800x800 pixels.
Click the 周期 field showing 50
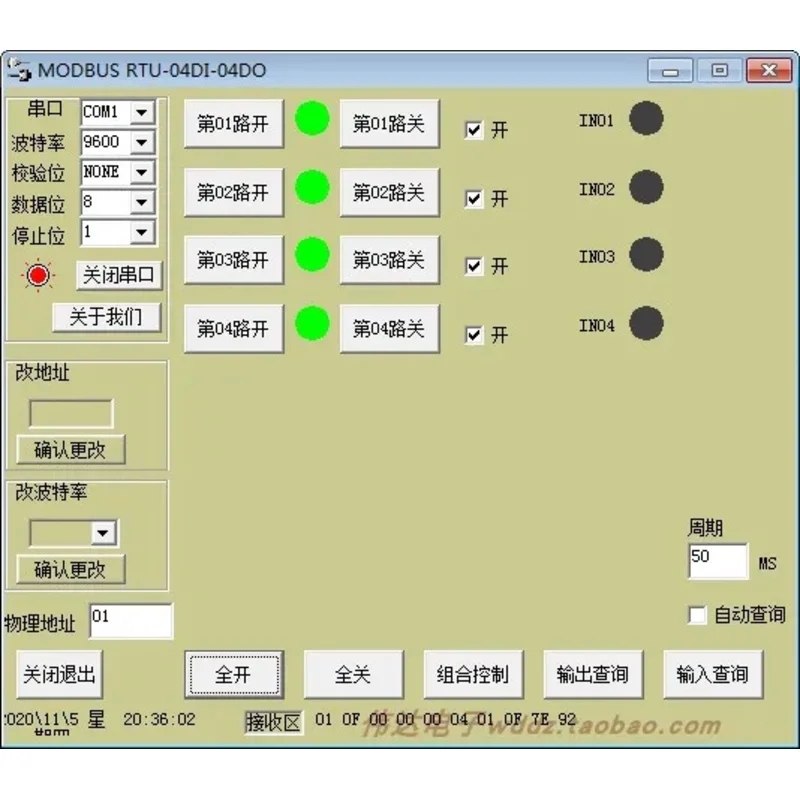click(x=718, y=561)
